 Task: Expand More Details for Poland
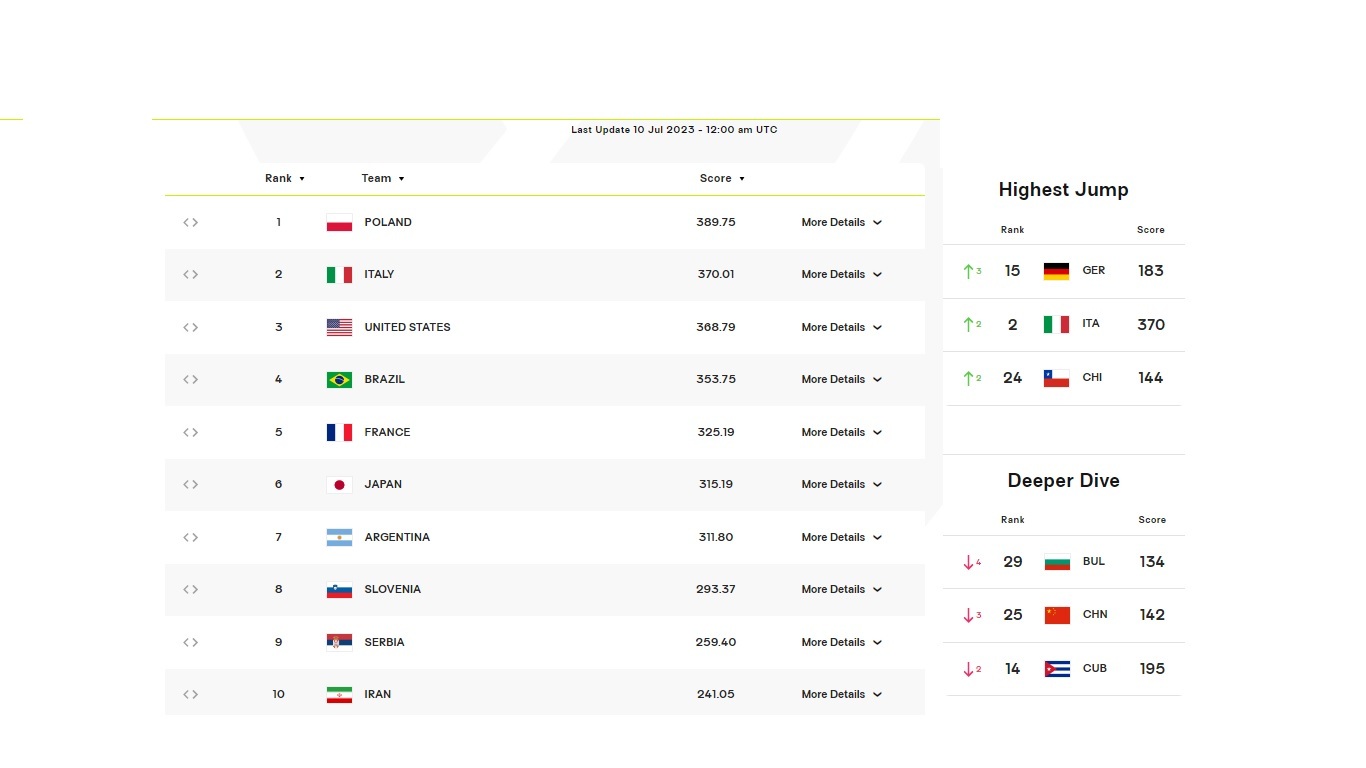click(x=841, y=223)
